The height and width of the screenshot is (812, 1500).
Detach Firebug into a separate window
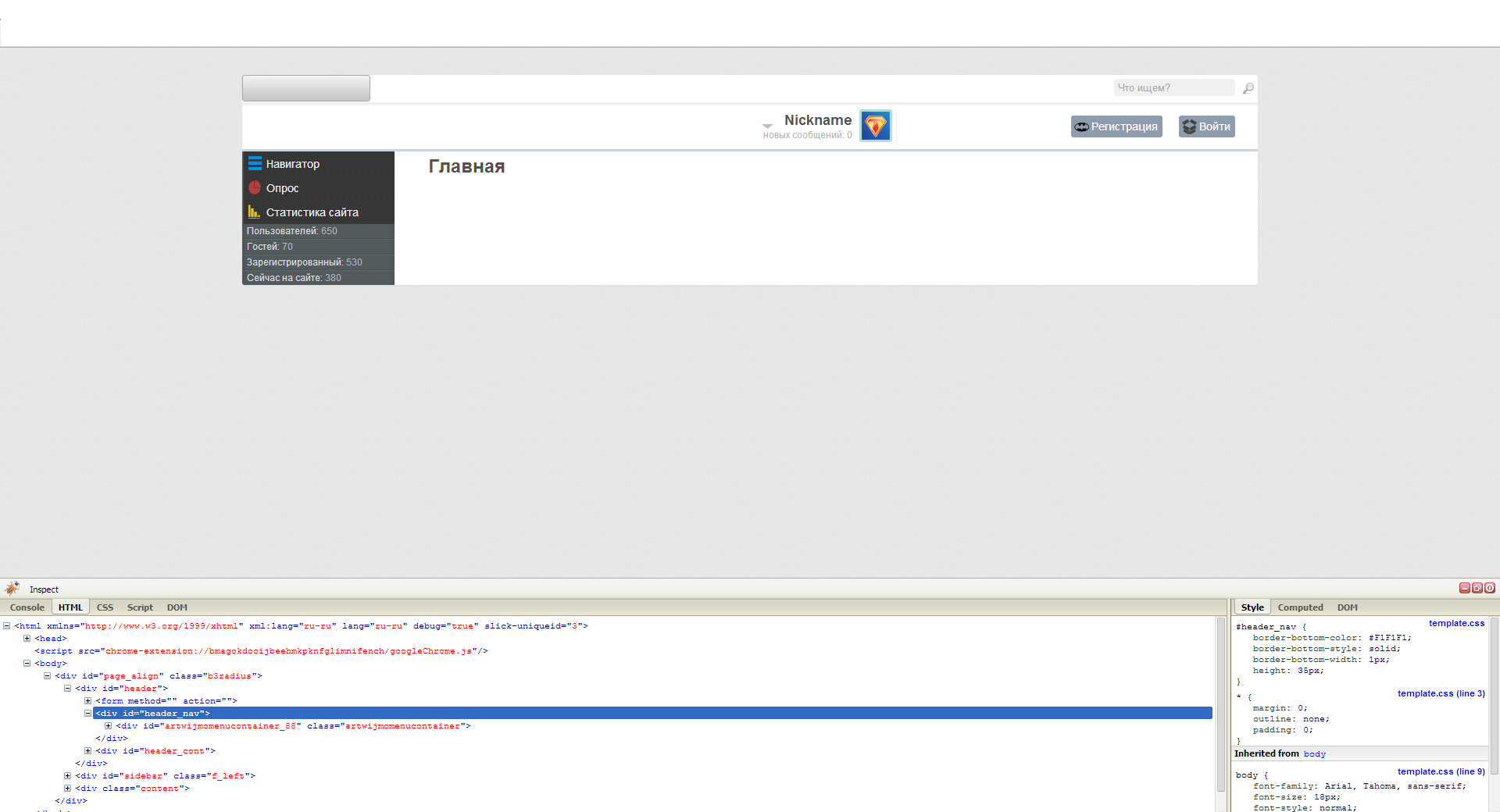pos(1477,588)
